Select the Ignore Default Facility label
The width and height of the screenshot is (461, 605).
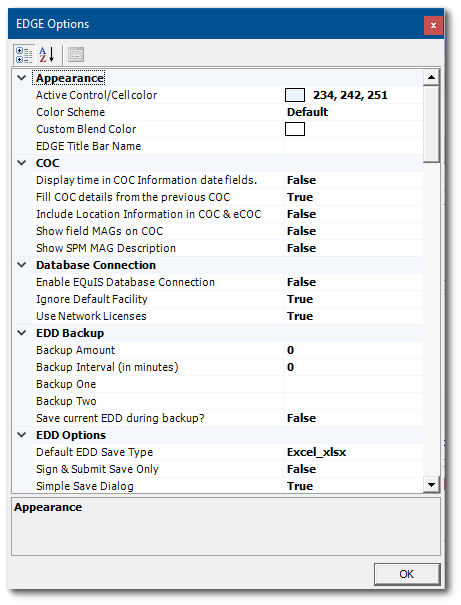click(x=92, y=299)
